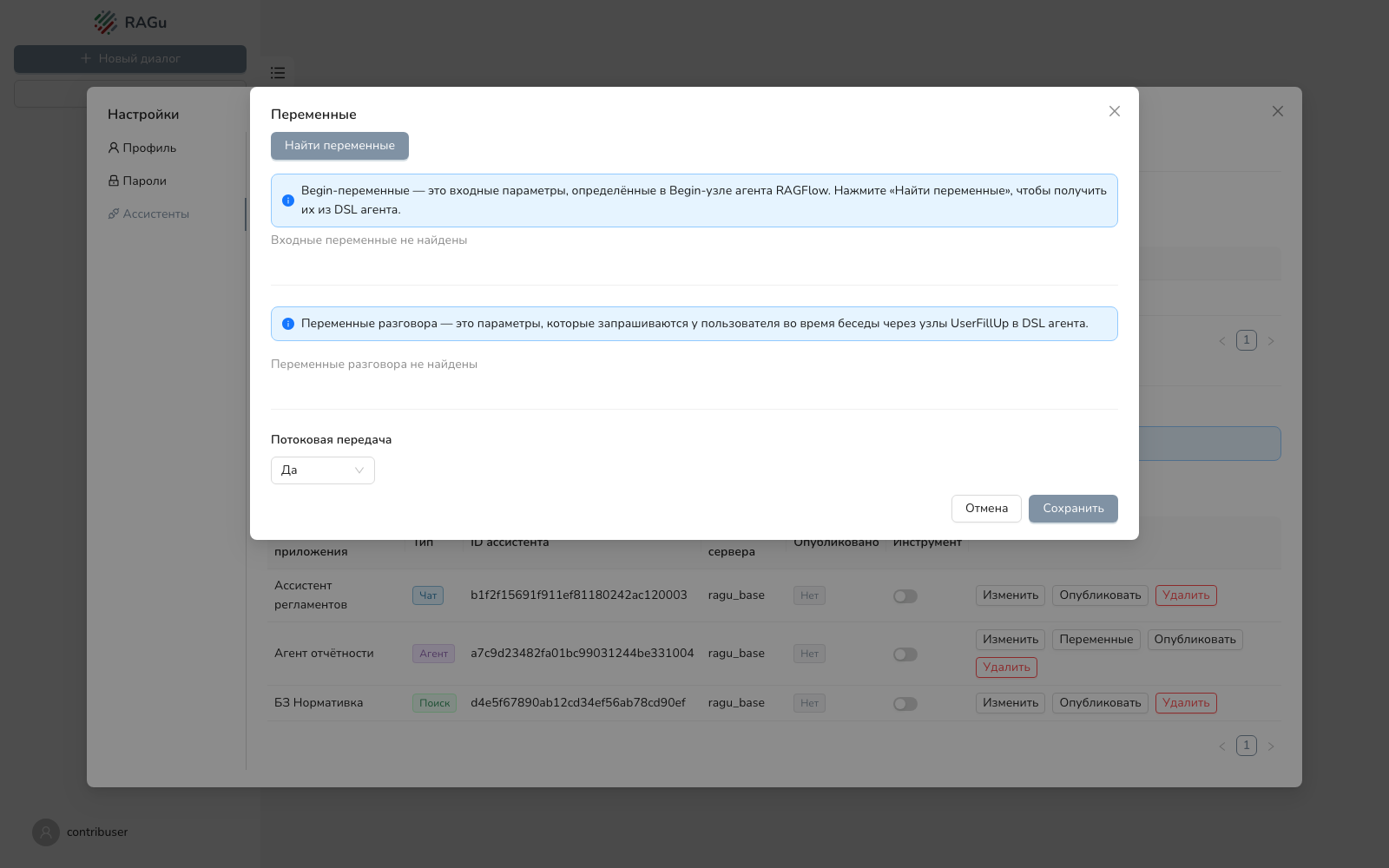Toggle the Инструмент switch for БЗ Нормативка
Screen dimensions: 1389x868
905,704
